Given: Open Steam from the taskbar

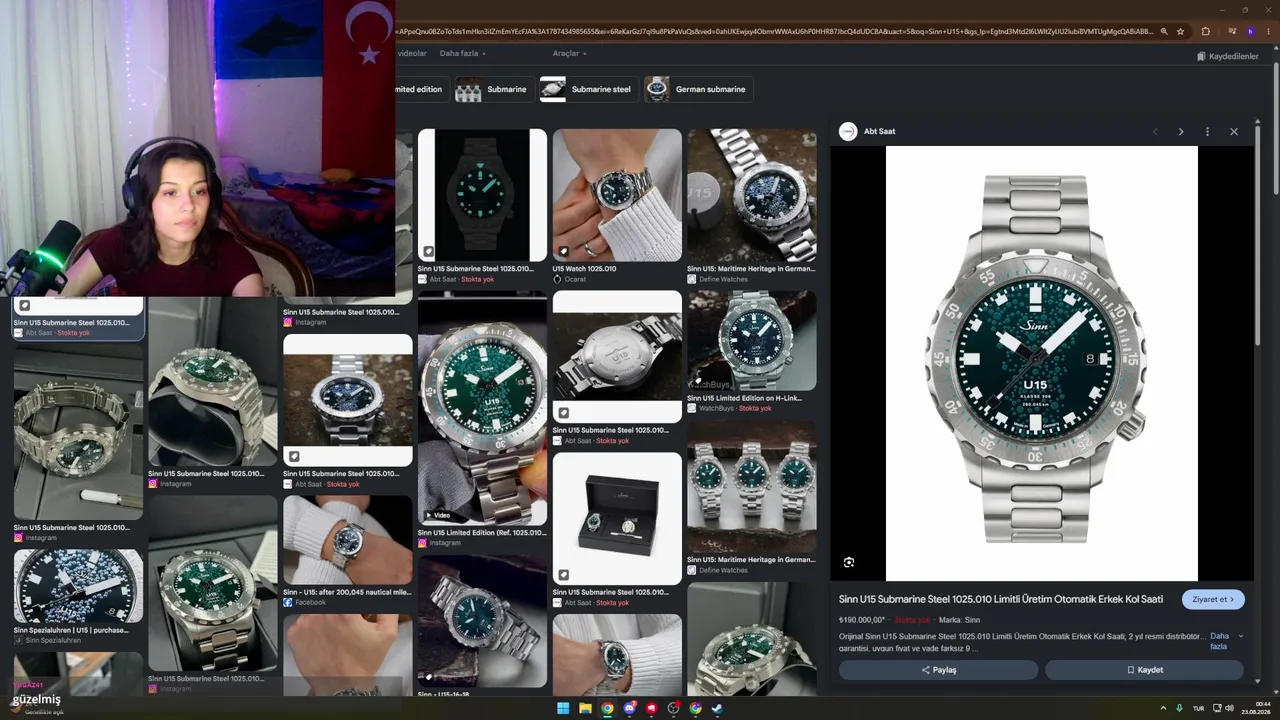Looking at the screenshot, I should point(717,708).
